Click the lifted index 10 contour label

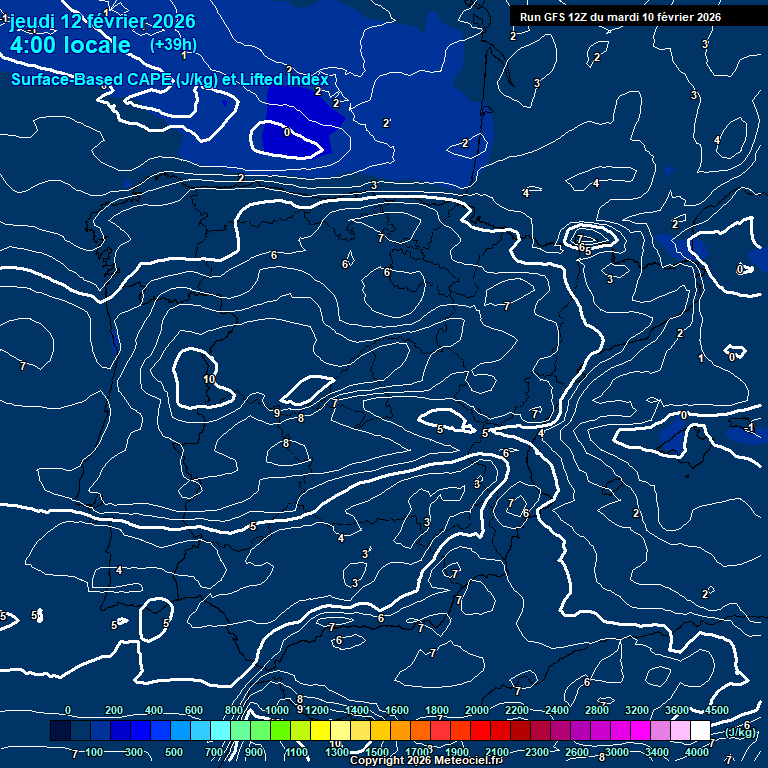coord(209,380)
